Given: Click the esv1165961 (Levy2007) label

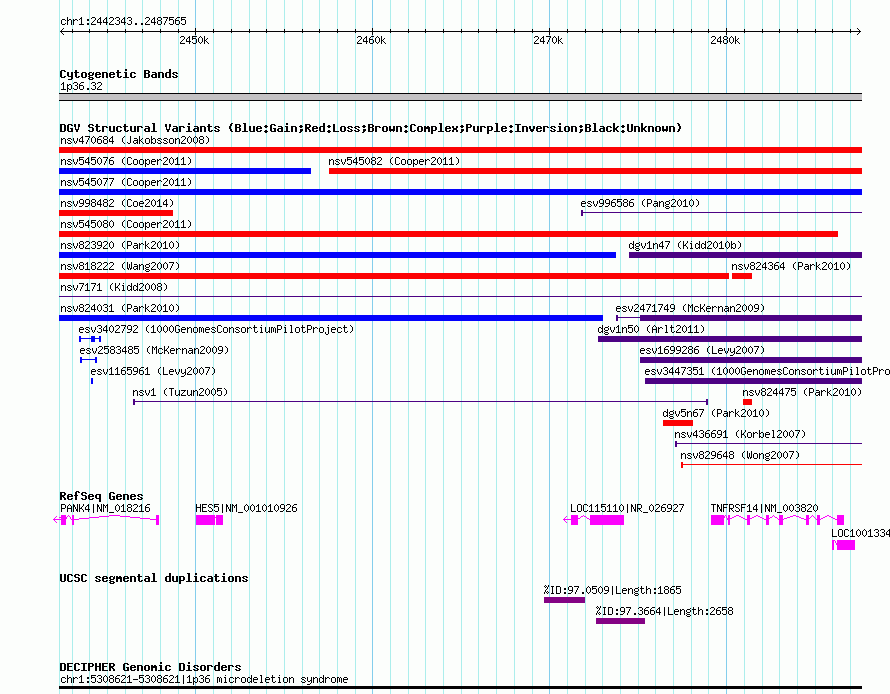Looking at the screenshot, I should (x=153, y=371).
